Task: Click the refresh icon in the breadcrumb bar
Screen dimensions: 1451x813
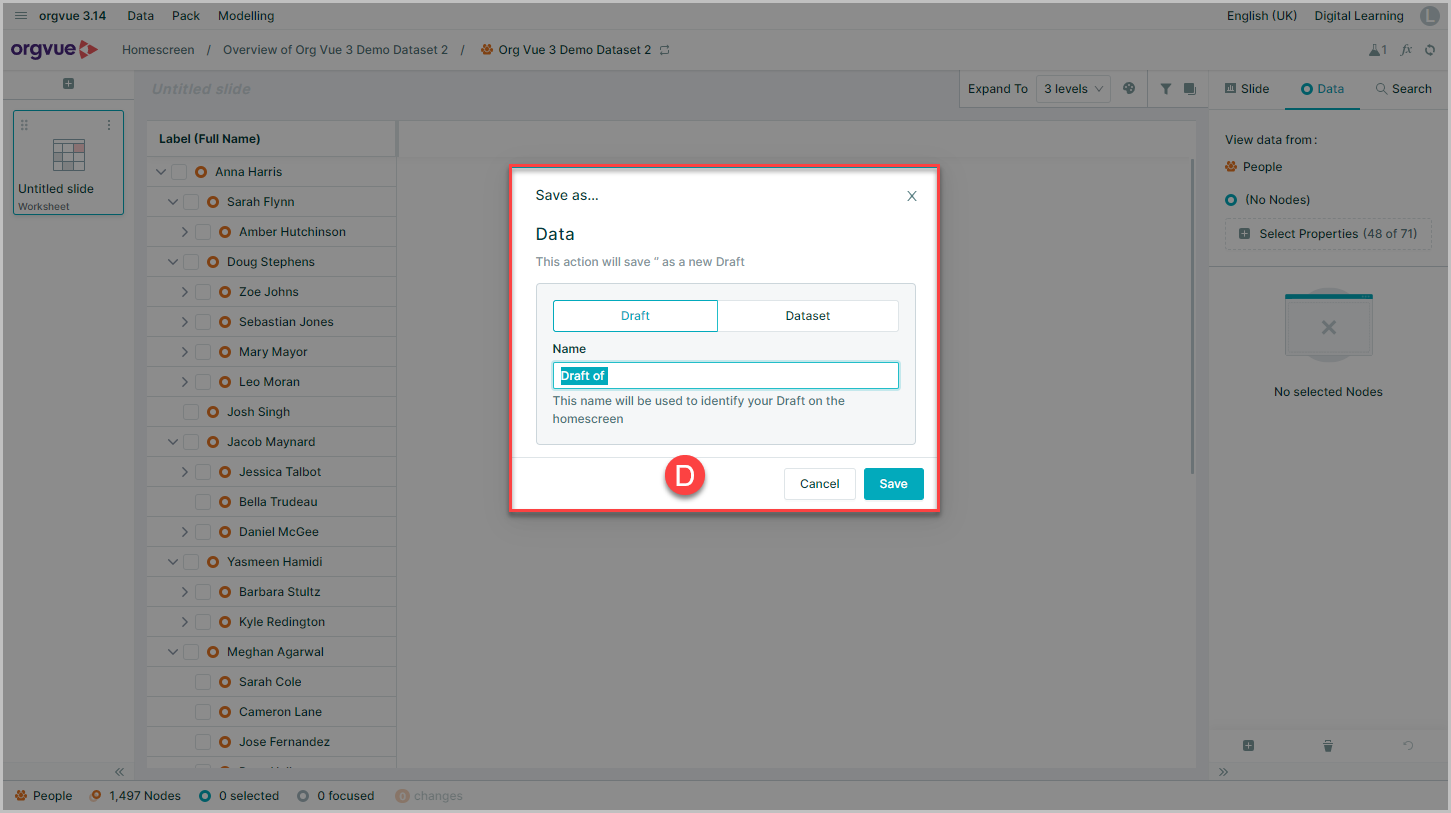Action: [x=1430, y=50]
